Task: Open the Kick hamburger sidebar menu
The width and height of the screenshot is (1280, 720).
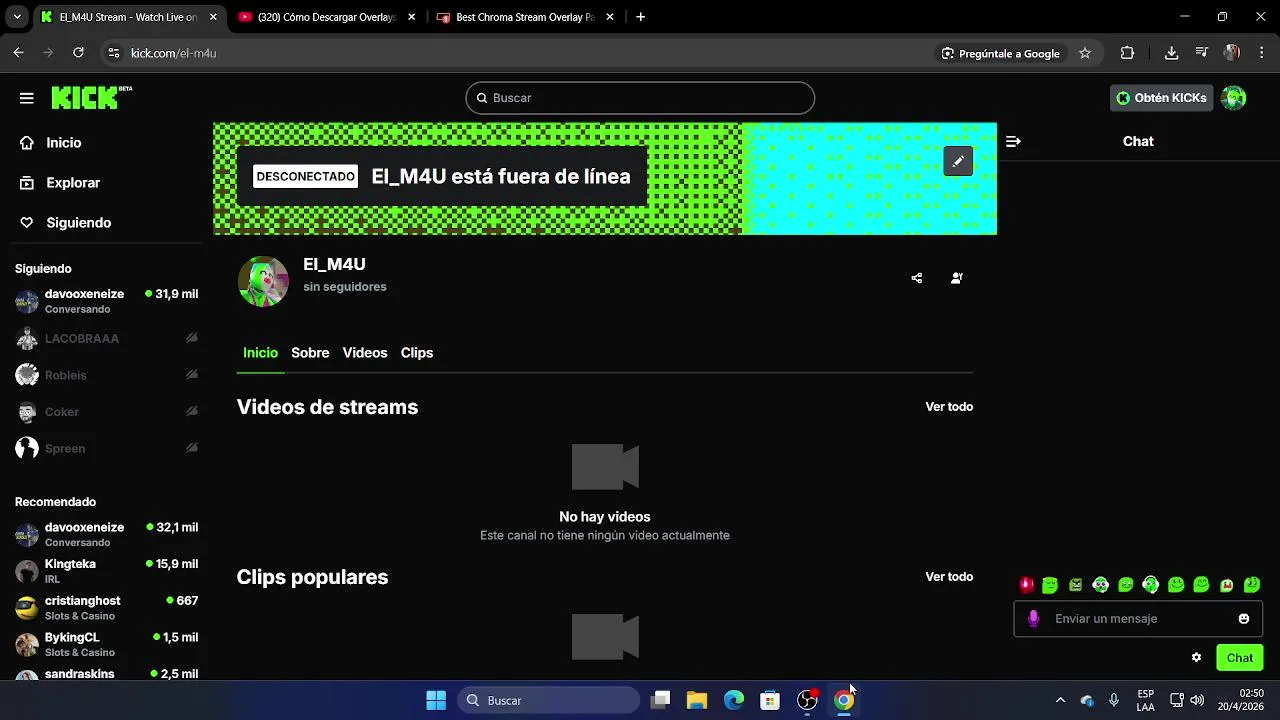Action: click(x=27, y=98)
